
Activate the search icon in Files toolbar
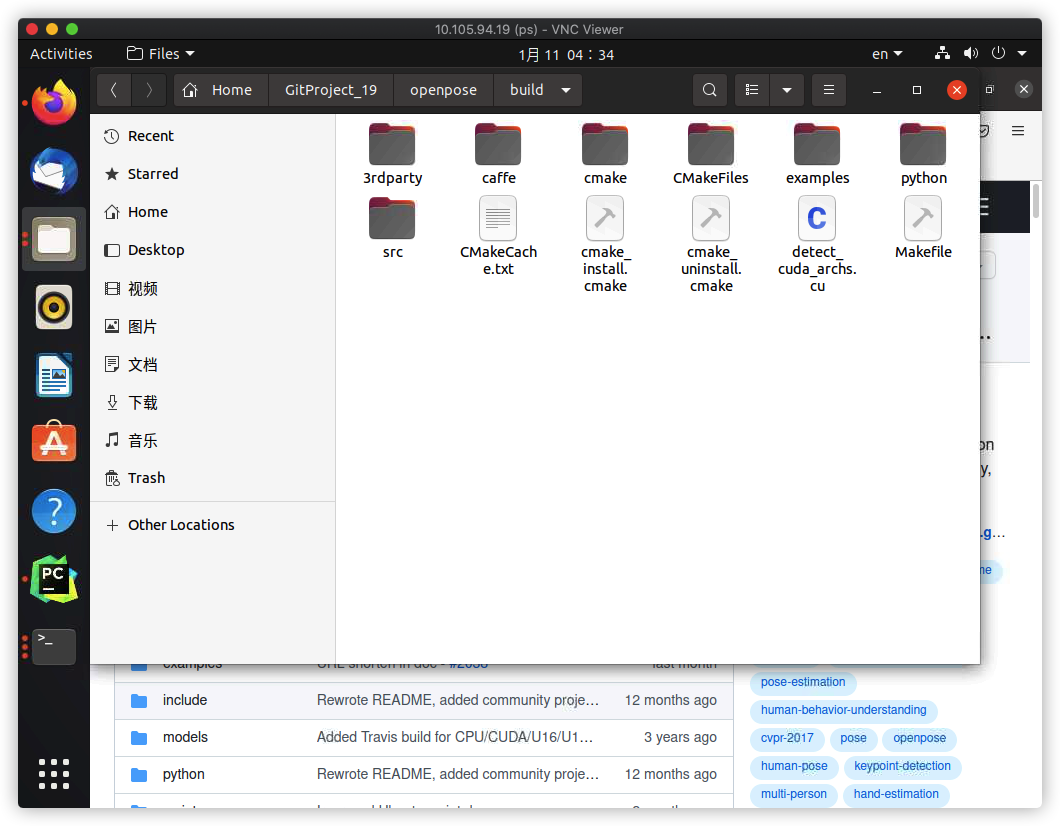click(709, 89)
